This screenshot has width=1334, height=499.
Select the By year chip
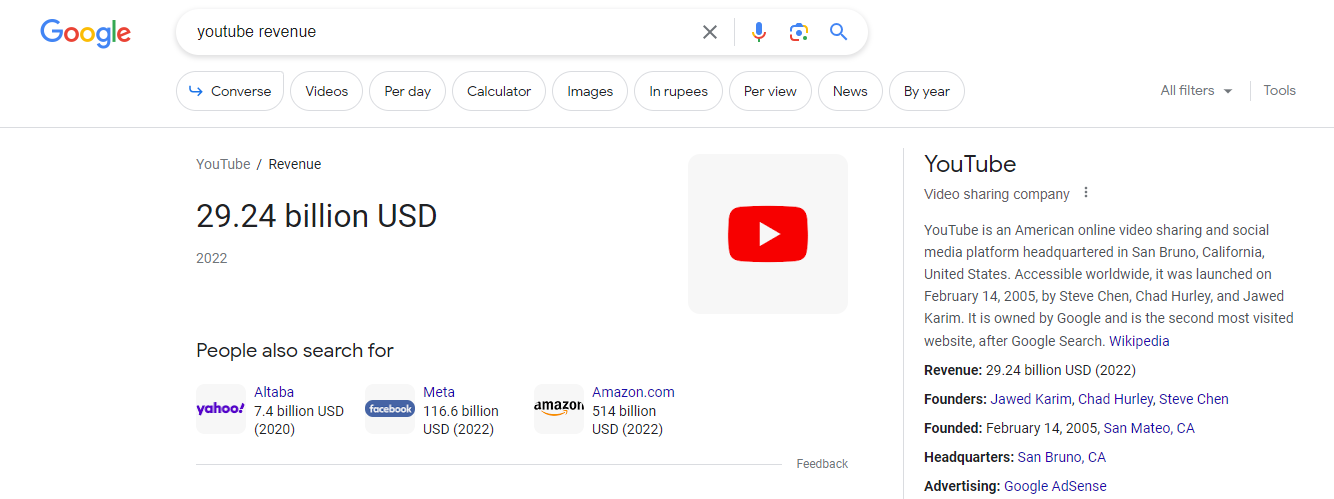tap(927, 91)
